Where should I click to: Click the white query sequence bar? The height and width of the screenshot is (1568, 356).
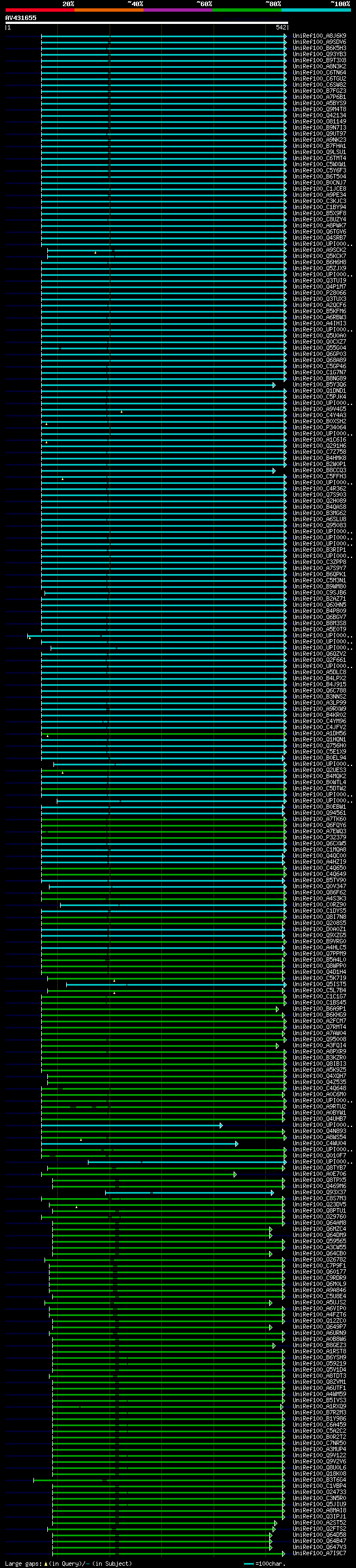(146, 22)
